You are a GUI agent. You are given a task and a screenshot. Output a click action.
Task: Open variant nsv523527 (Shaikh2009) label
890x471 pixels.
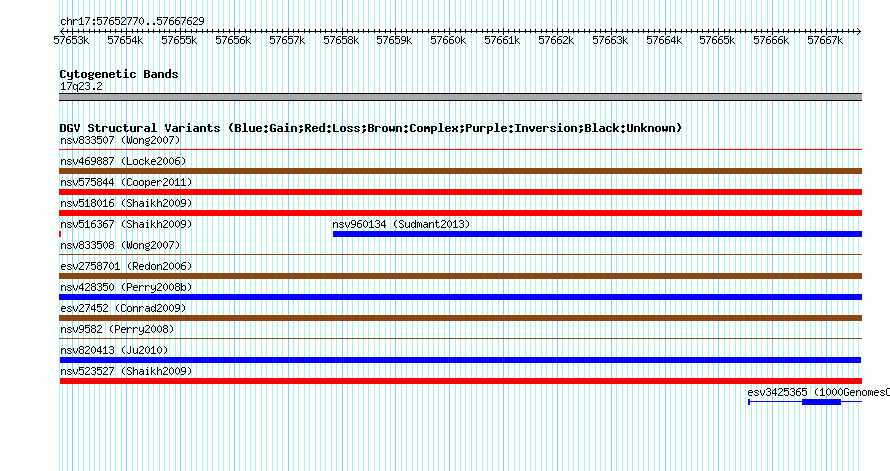(126, 371)
